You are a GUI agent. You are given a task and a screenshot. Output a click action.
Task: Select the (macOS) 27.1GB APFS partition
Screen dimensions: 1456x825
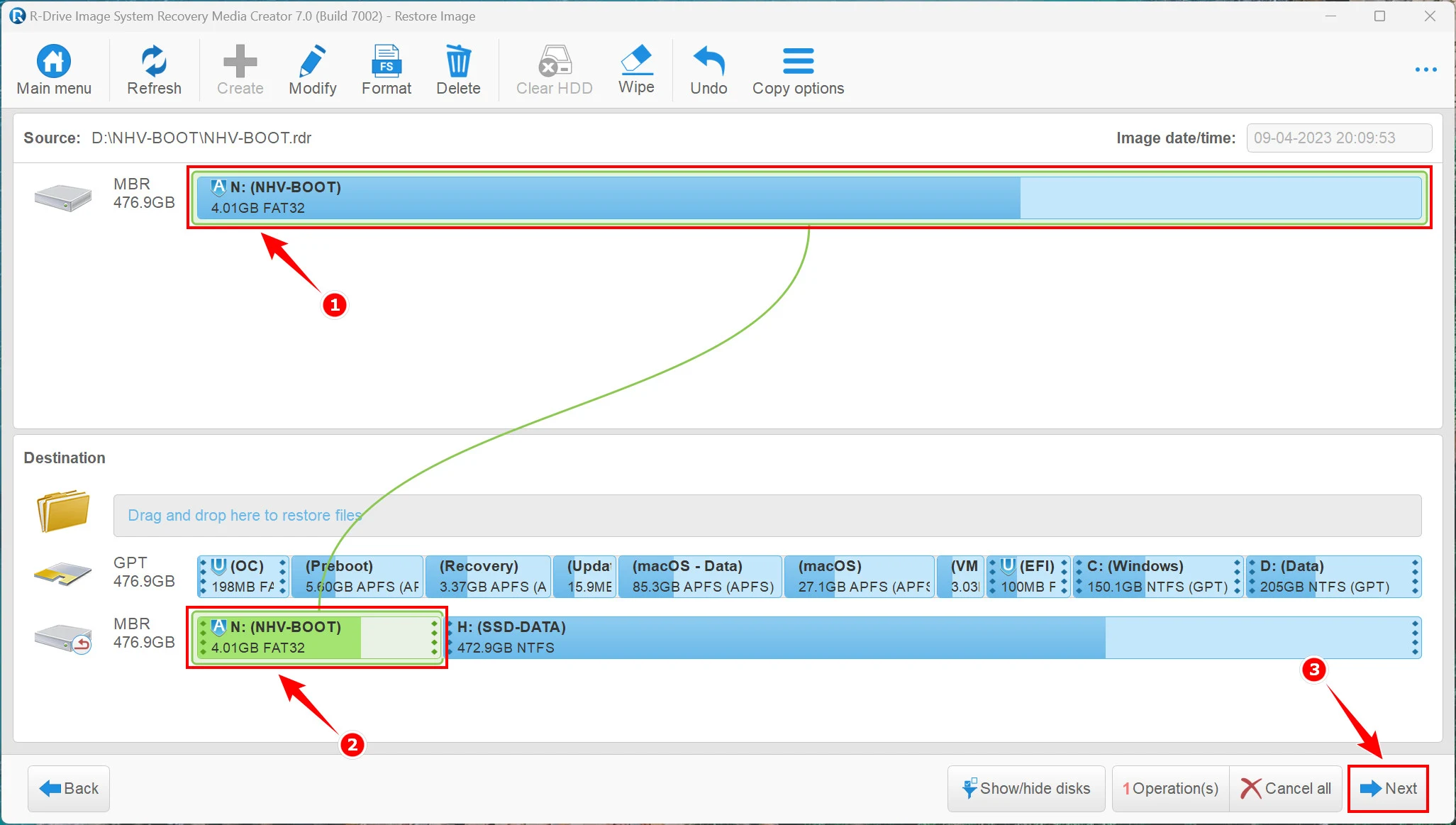click(859, 577)
